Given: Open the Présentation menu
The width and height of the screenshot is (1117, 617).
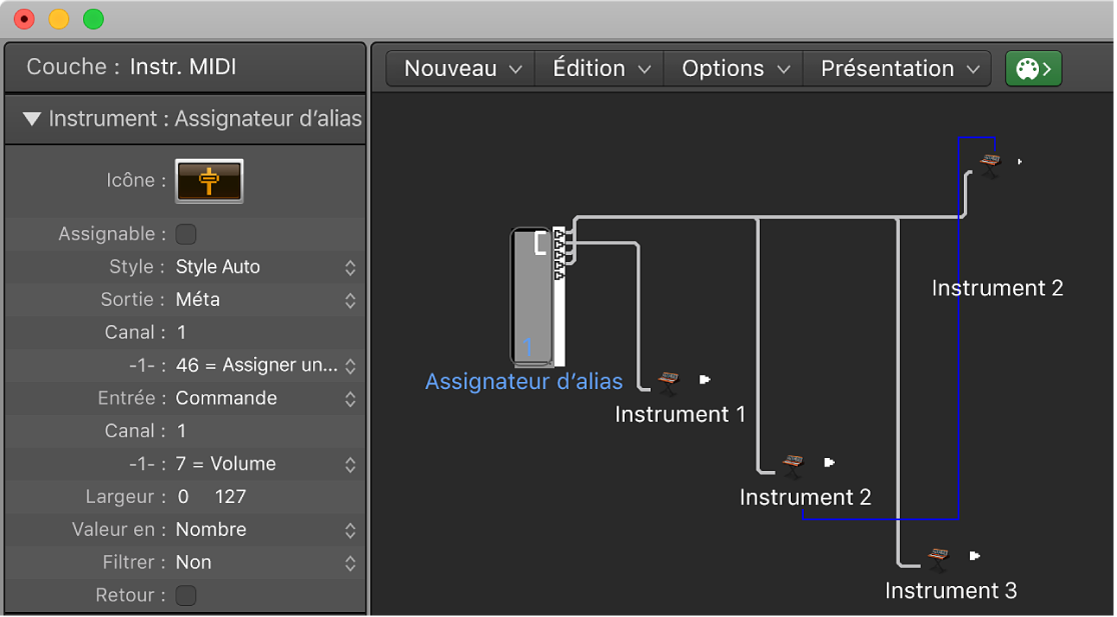Looking at the screenshot, I should [x=898, y=69].
